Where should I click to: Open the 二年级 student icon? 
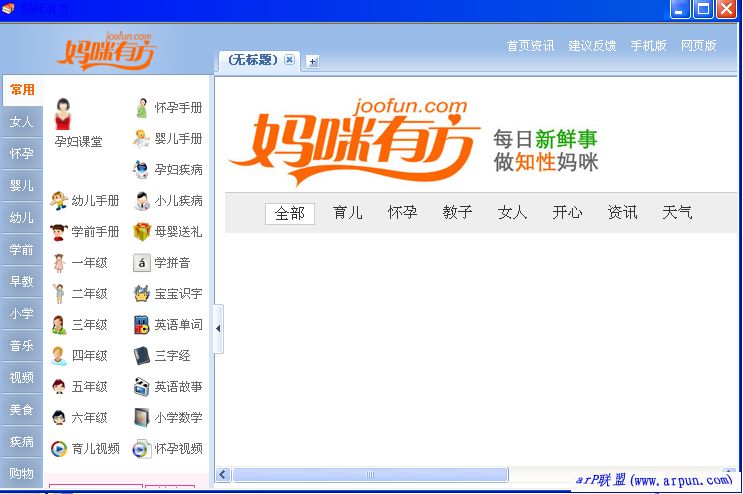click(59, 294)
